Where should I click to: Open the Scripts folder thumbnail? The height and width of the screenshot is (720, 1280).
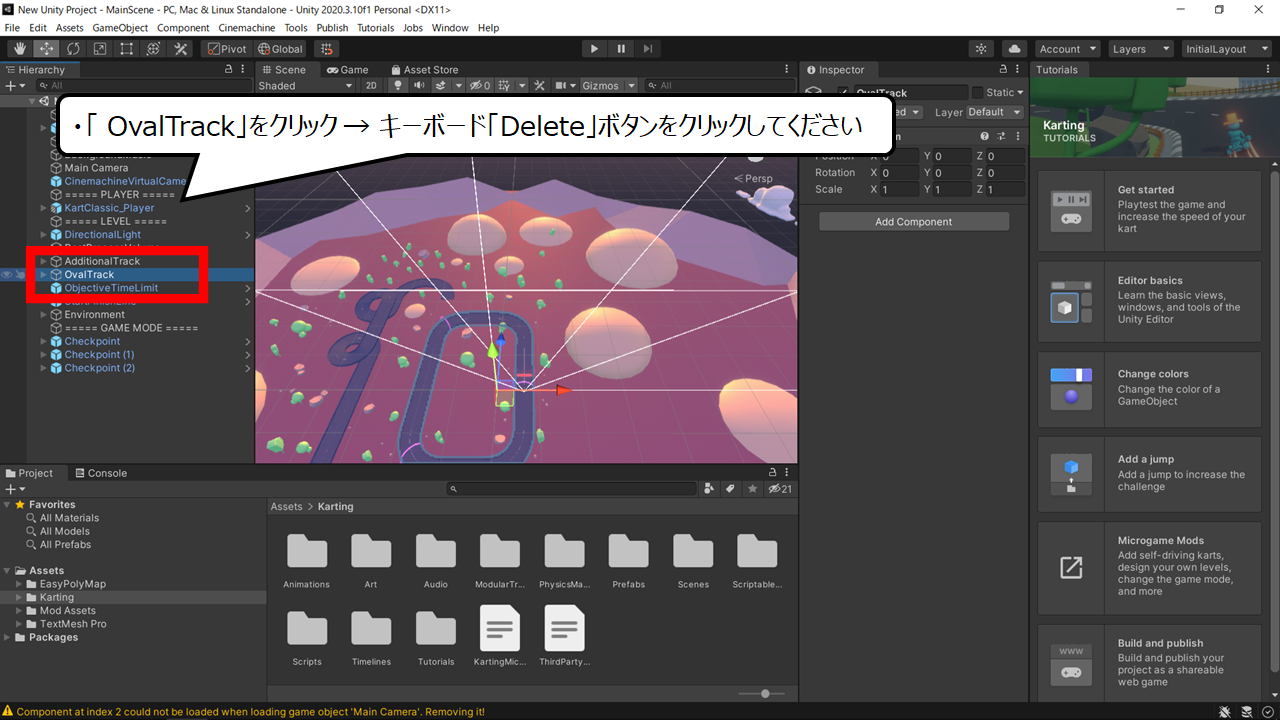coord(307,630)
